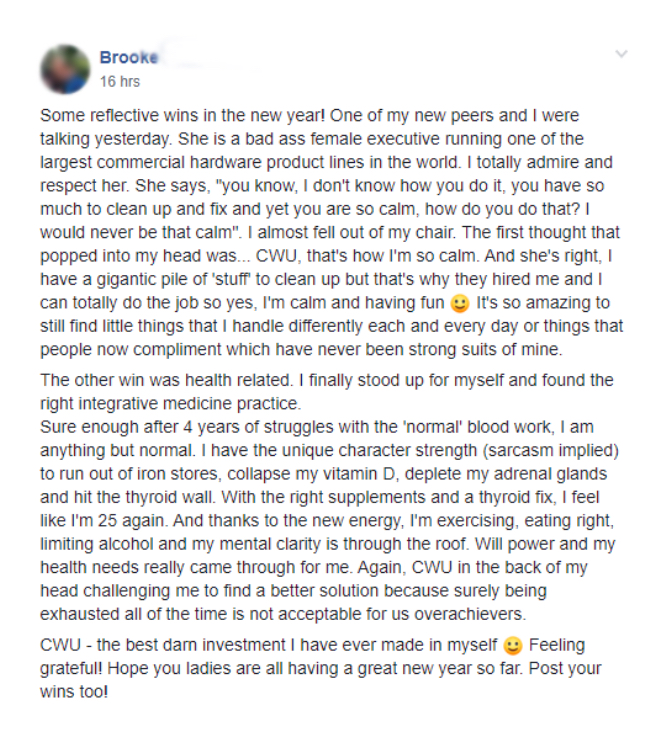Image resolution: width=666 pixels, height=746 pixels.
Task: Click the text 'CWU - the best darn investment'
Action: pos(163,646)
